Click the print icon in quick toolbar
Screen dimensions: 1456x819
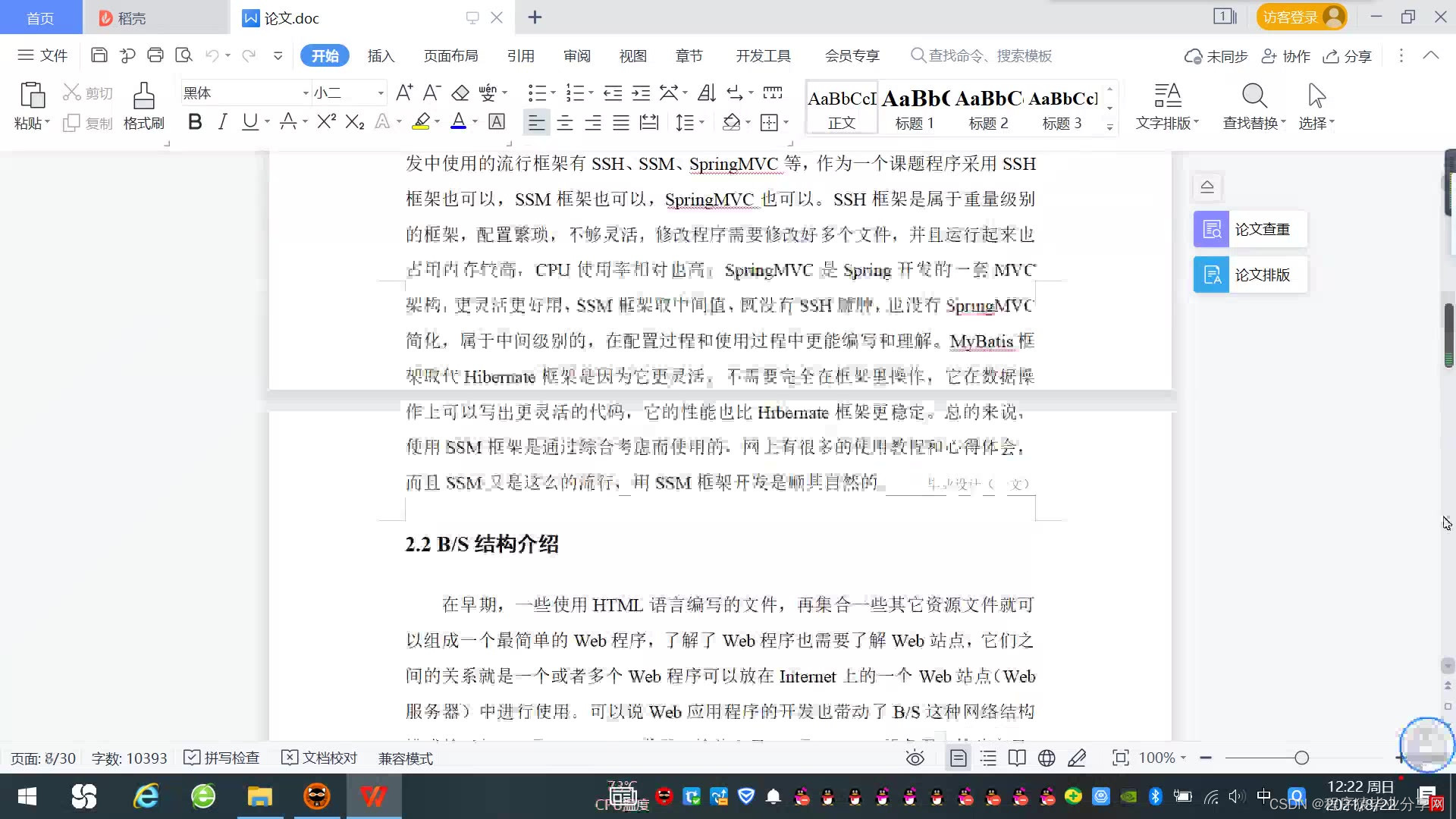pyautogui.click(x=155, y=55)
